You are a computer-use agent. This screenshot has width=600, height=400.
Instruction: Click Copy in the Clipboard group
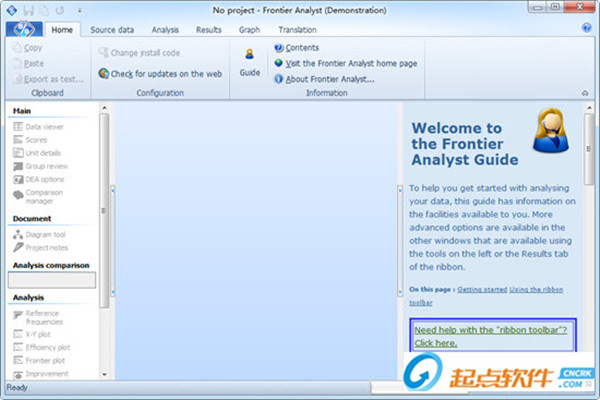pyautogui.click(x=28, y=48)
